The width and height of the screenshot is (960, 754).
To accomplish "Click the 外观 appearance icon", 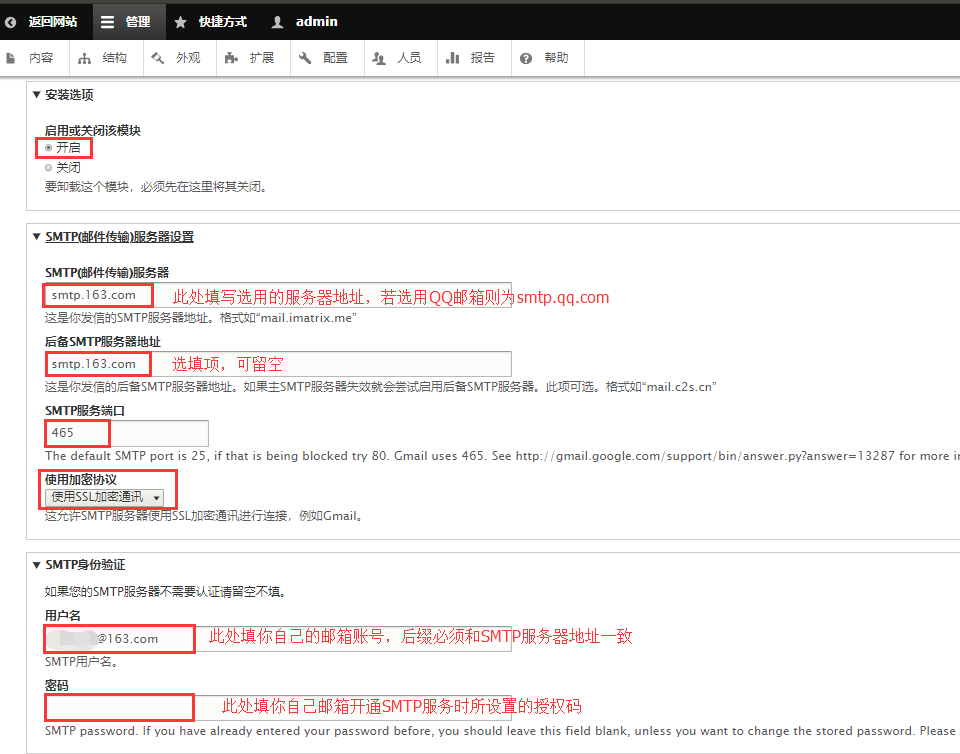I will pos(157,59).
